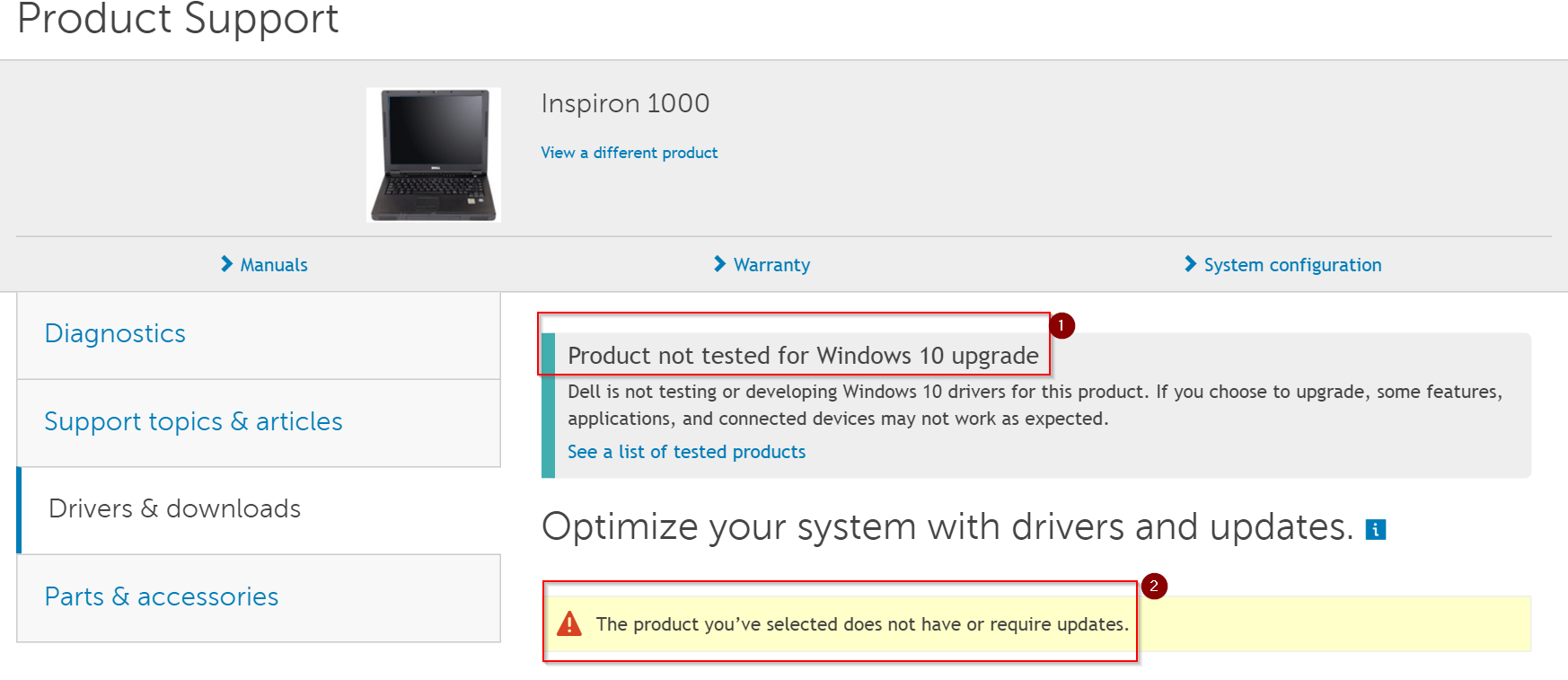
Task: Click View a different product
Action: (629, 153)
